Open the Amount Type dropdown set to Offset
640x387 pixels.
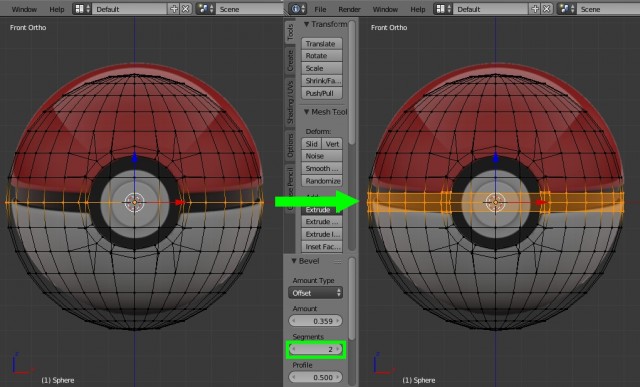(316, 293)
